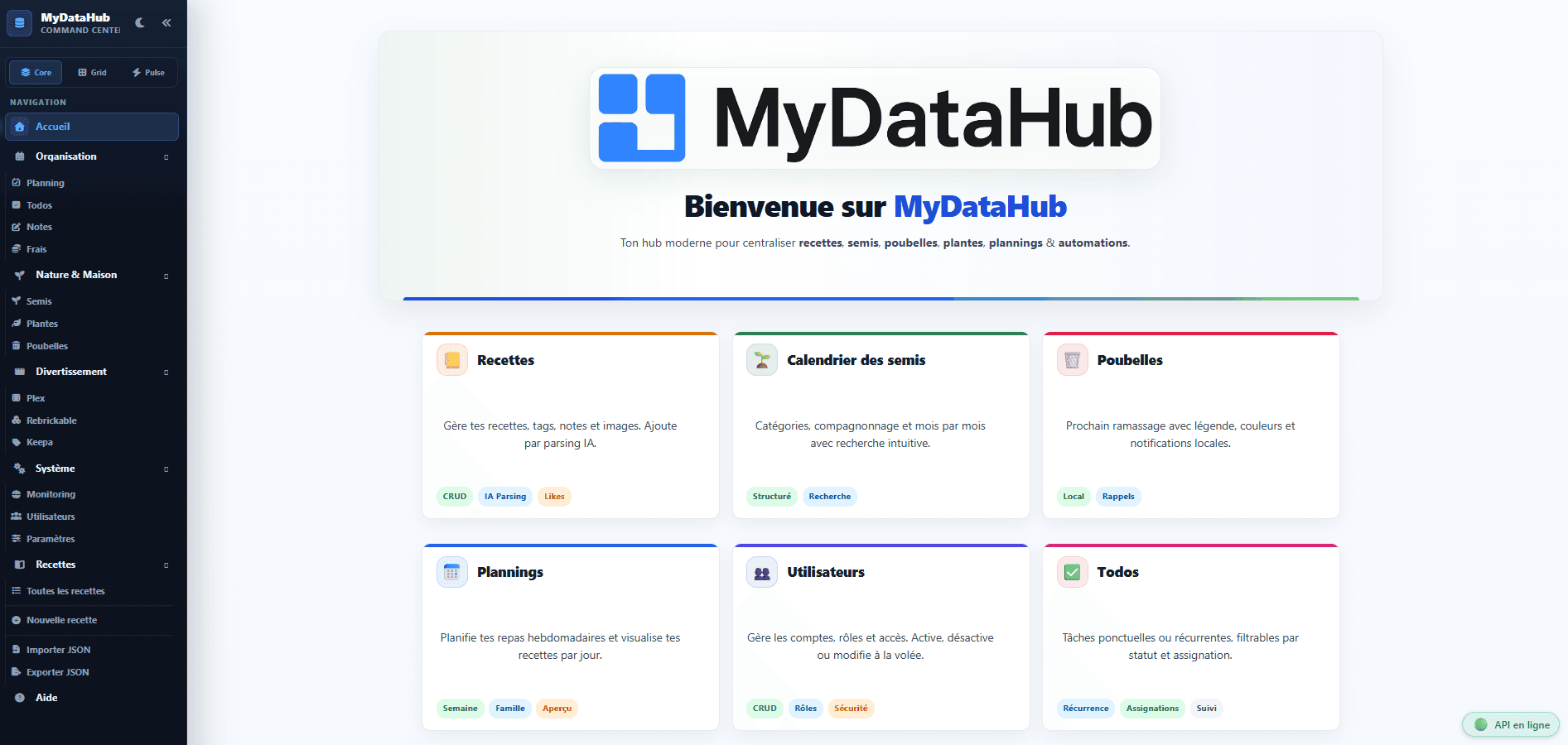1568x745 pixels.
Task: Collapse the Nature & Maison section
Action: [x=166, y=276]
